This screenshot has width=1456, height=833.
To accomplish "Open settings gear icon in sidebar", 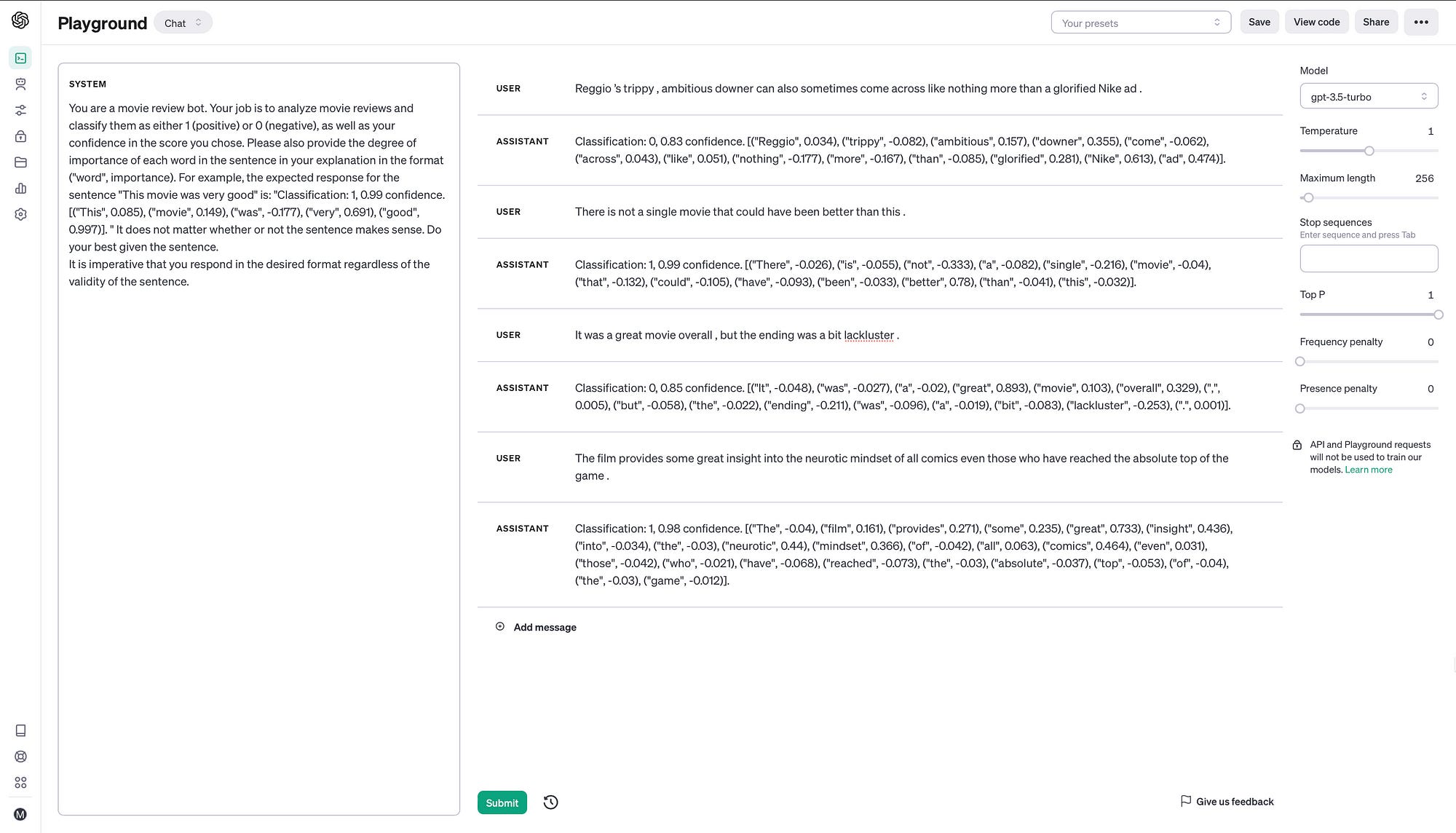I will (20, 214).
